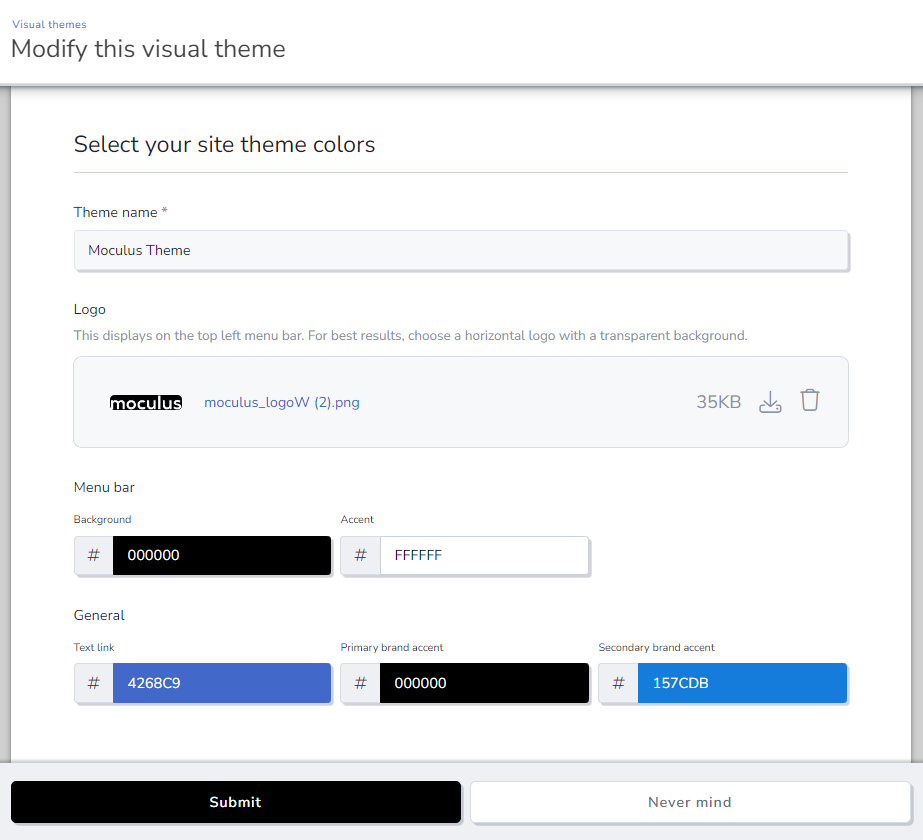
Task: Delete the uploaded logo with trash icon
Action: [810, 401]
